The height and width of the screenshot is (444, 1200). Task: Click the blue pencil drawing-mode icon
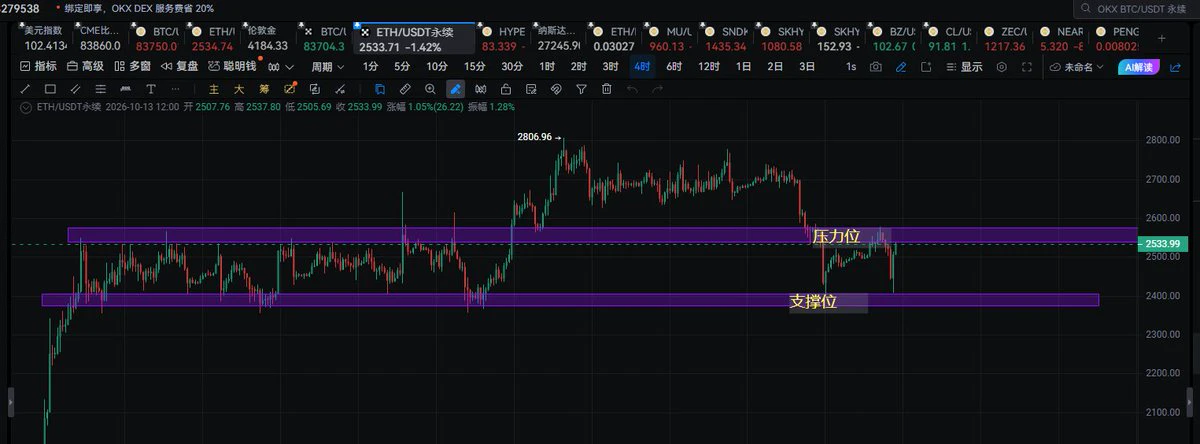coord(901,67)
